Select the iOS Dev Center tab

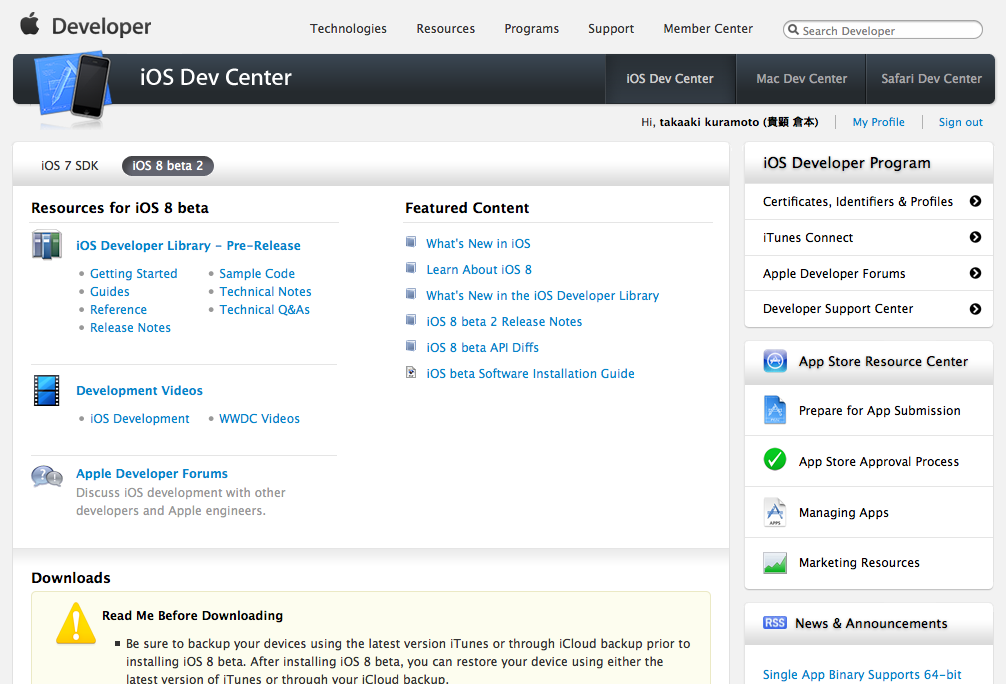[670, 79]
